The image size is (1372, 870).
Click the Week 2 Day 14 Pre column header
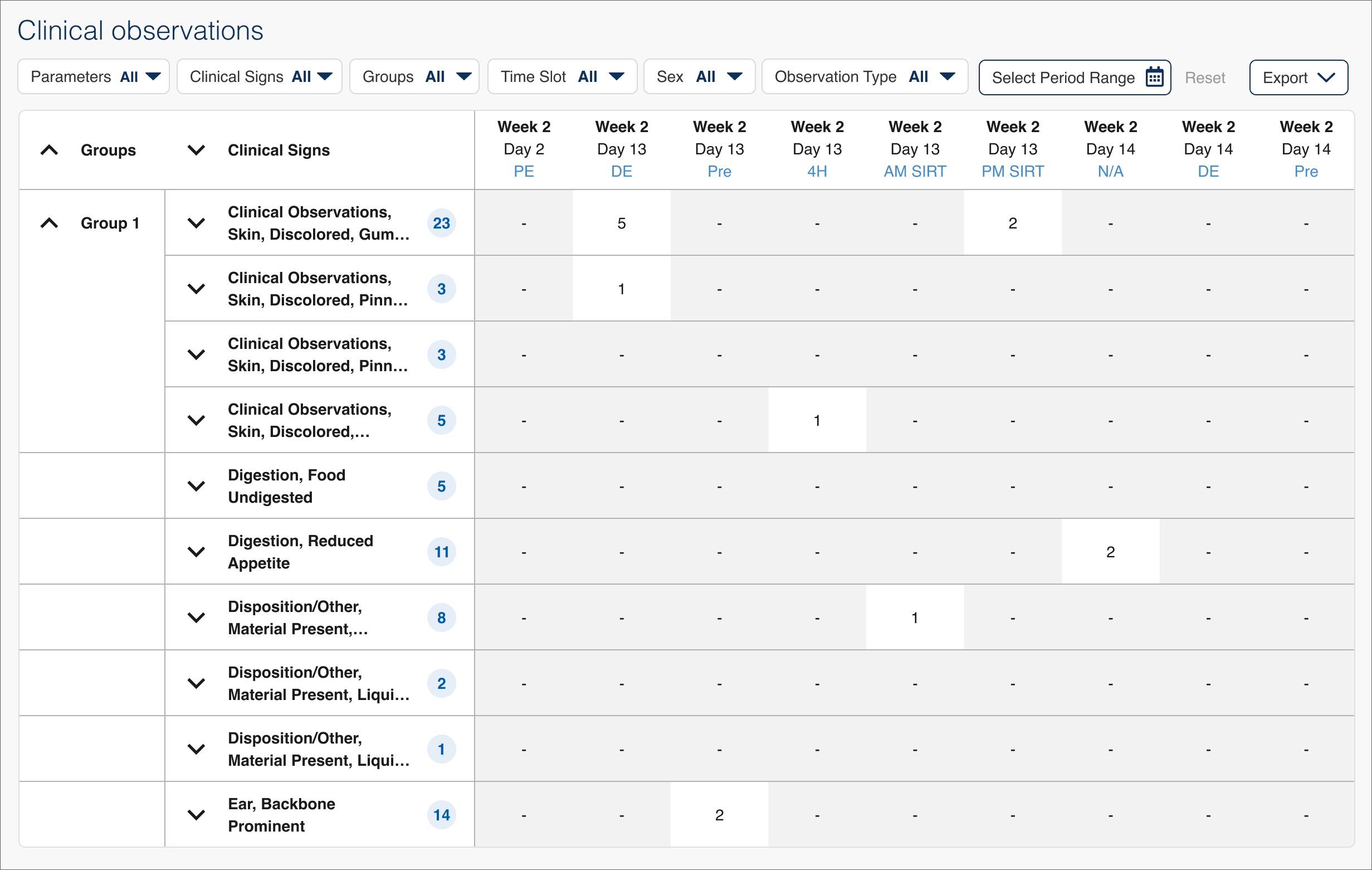tap(1306, 149)
